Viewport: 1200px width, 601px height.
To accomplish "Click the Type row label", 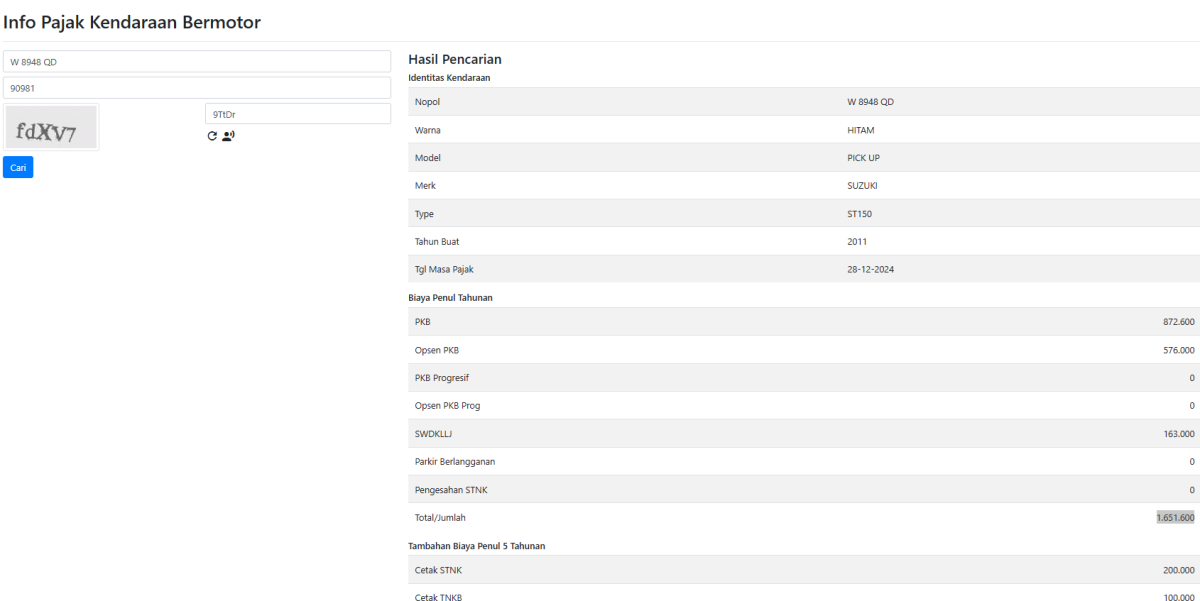I will point(425,214).
